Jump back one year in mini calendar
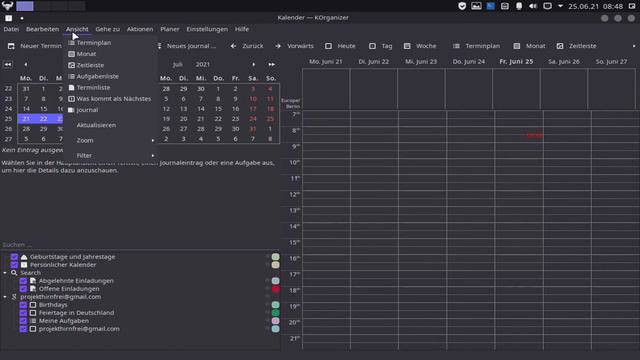 8,64
